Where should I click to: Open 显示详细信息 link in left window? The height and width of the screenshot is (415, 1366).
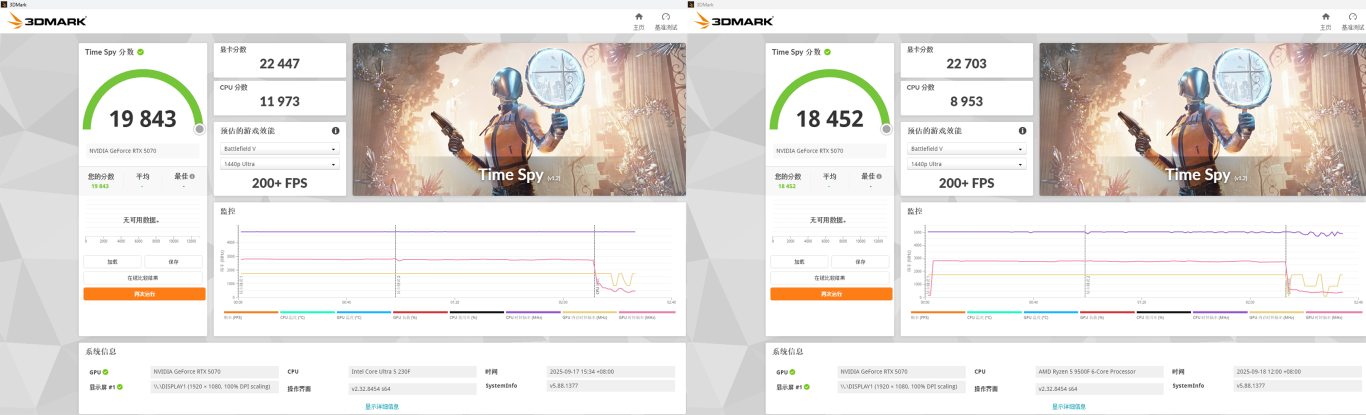click(x=382, y=406)
